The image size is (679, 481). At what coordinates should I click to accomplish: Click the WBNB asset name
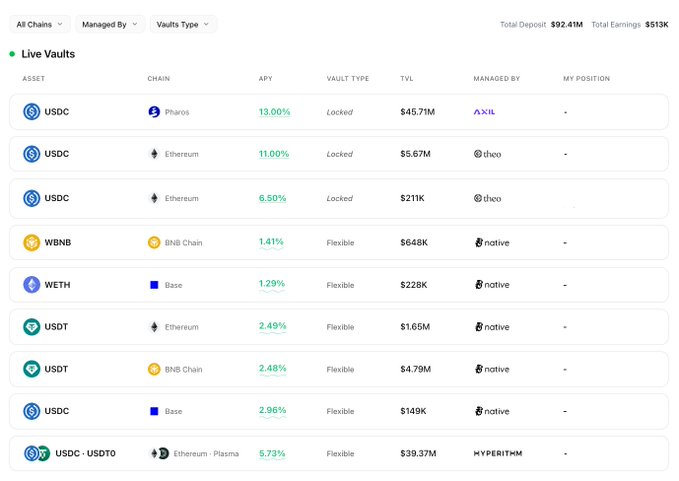click(58, 242)
